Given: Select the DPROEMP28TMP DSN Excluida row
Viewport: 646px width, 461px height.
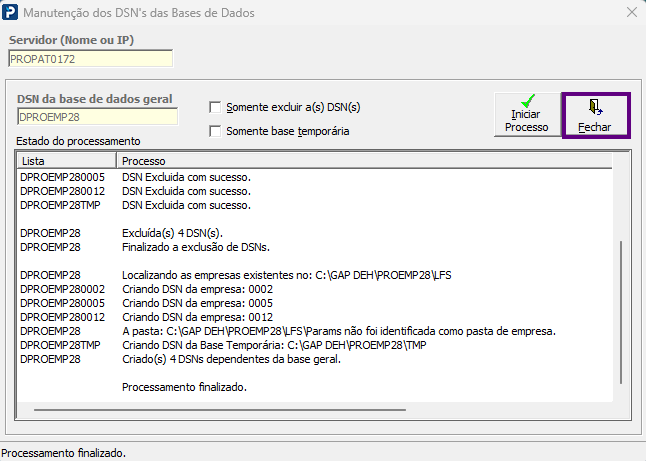Looking at the screenshot, I should point(315,205).
